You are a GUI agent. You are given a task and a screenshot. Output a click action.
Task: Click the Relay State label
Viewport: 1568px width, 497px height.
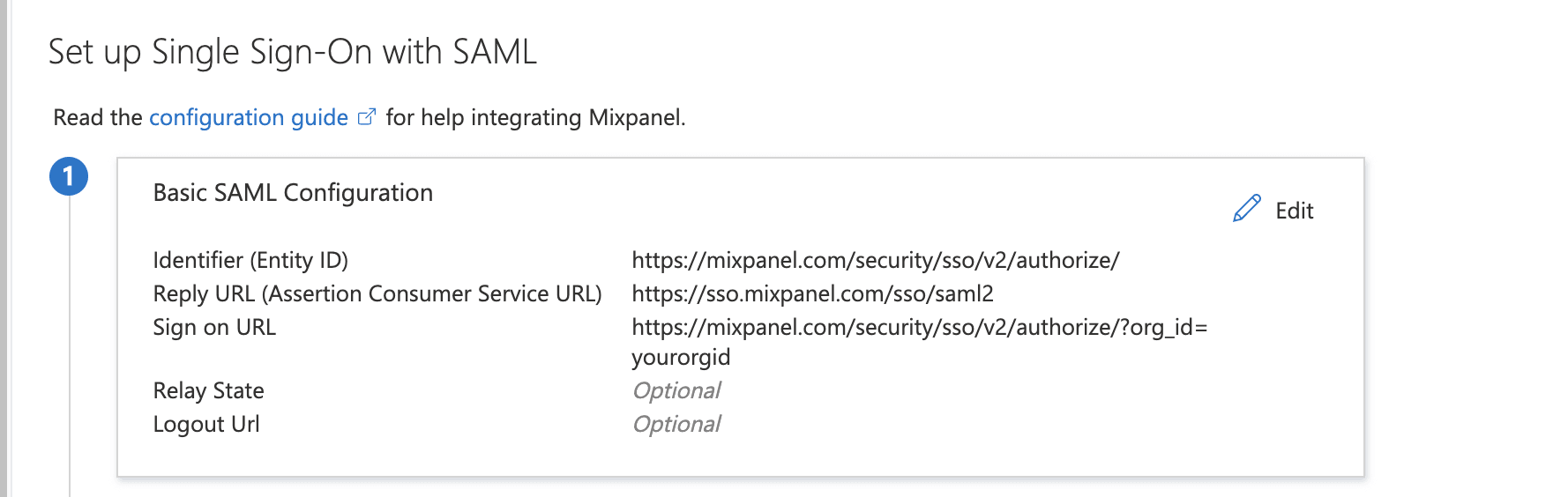[208, 390]
